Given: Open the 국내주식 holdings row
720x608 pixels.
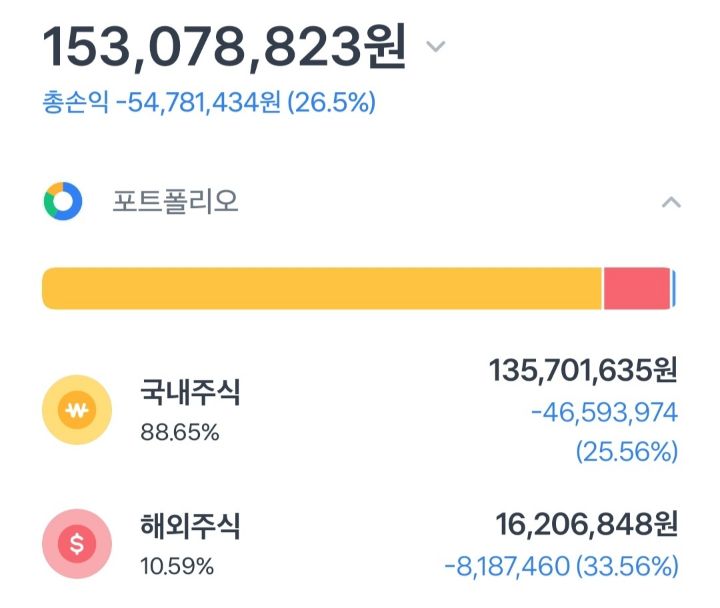Looking at the screenshot, I should [360, 410].
